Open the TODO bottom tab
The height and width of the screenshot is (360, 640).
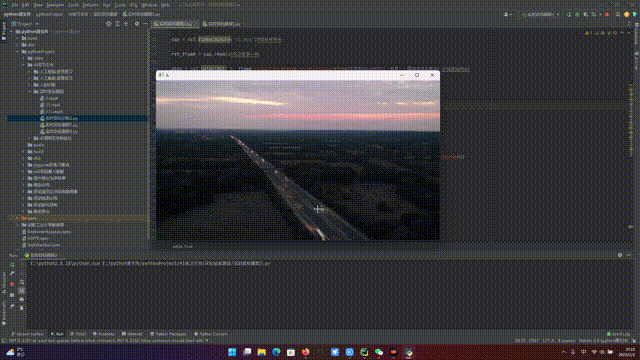[x=78, y=334]
